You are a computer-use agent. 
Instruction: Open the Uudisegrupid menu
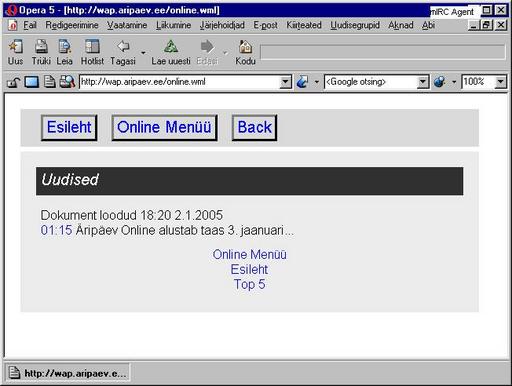point(355,25)
